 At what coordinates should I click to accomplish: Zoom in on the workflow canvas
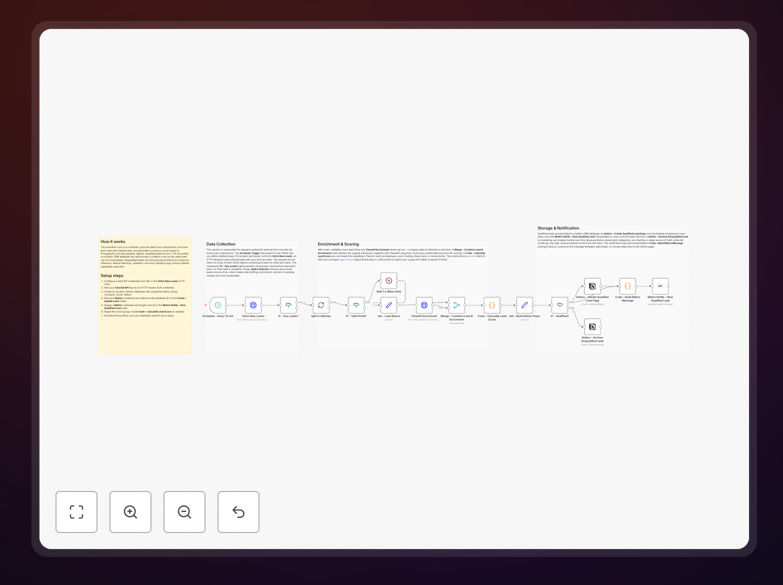click(130, 512)
